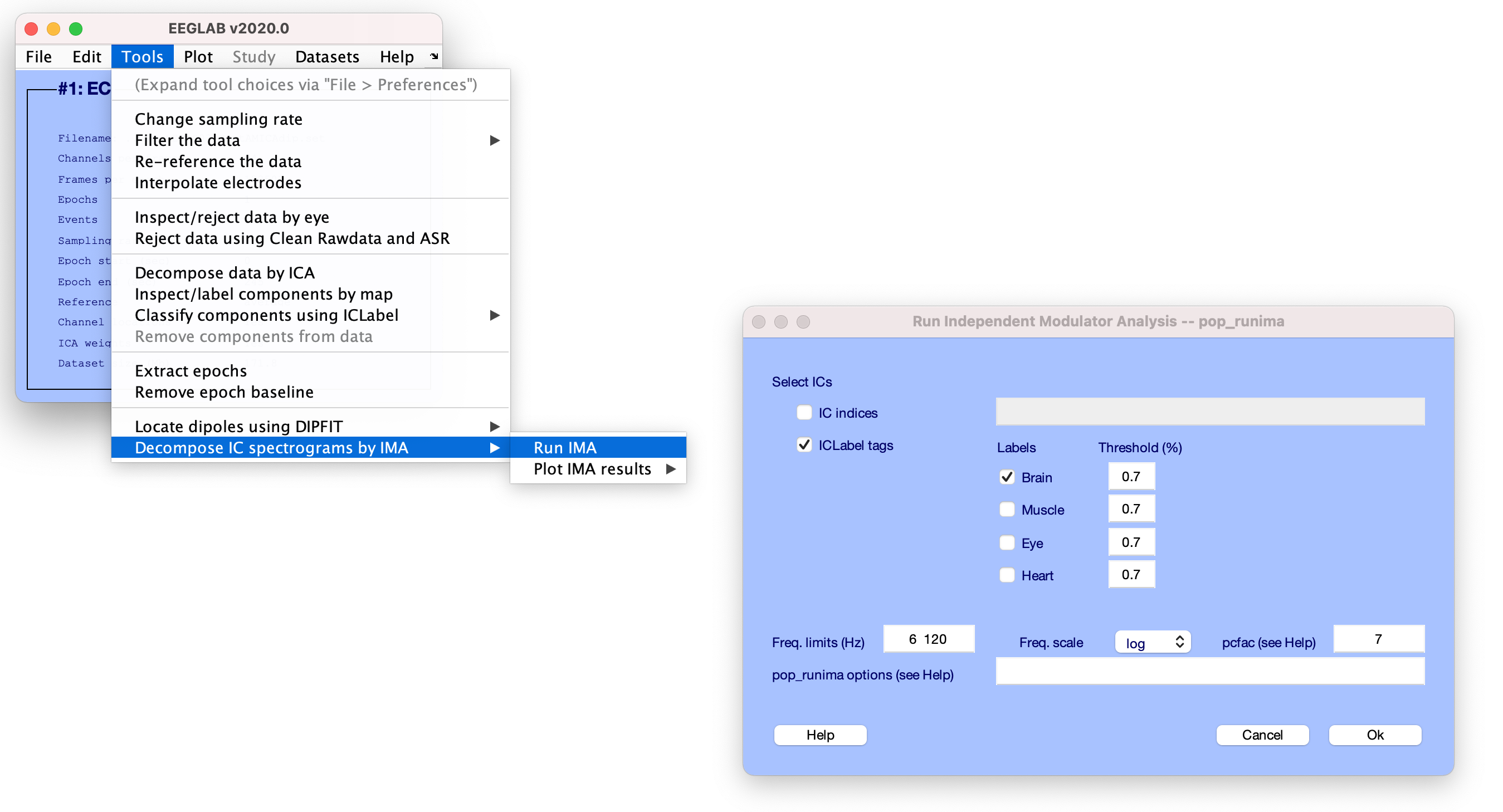
Task: Uncheck the ICLabel tags checkbox
Action: click(x=804, y=445)
